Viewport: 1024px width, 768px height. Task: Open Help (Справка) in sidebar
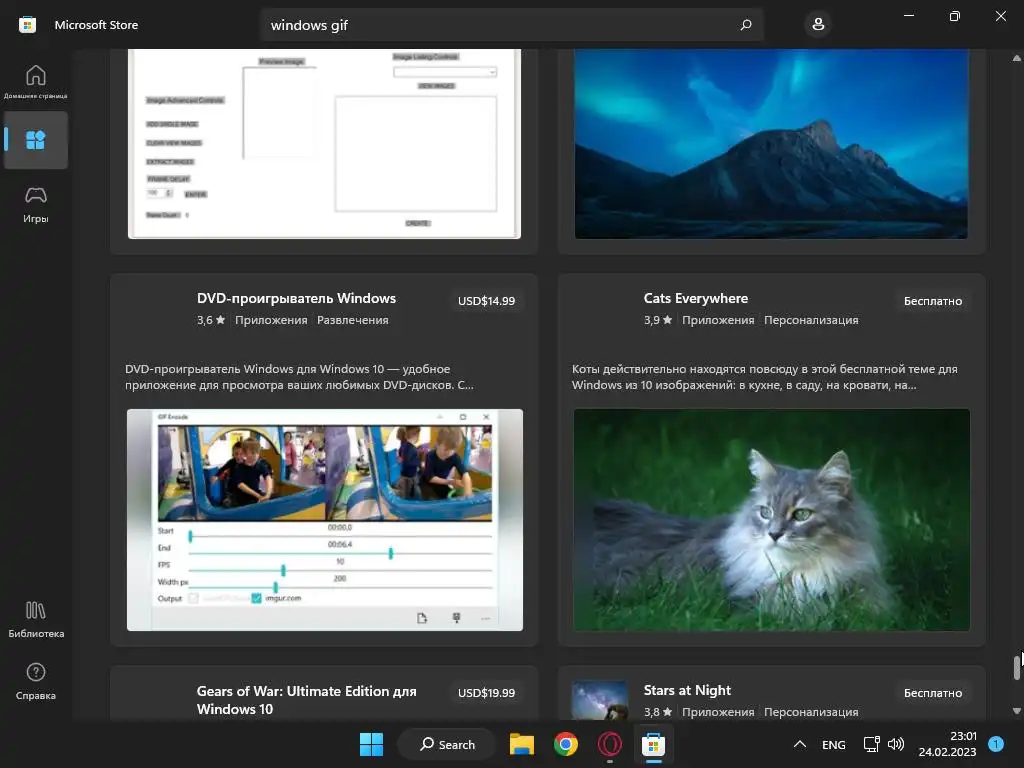(35, 681)
